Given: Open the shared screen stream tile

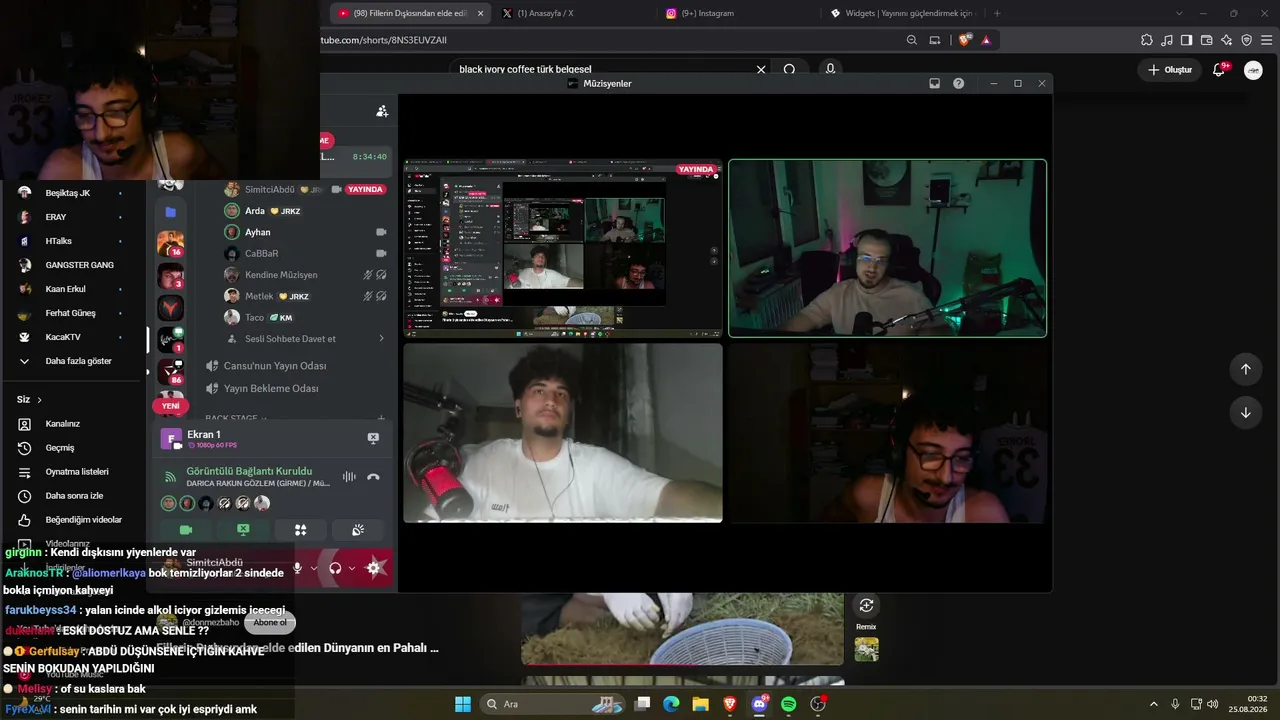Looking at the screenshot, I should pyautogui.click(x=563, y=248).
